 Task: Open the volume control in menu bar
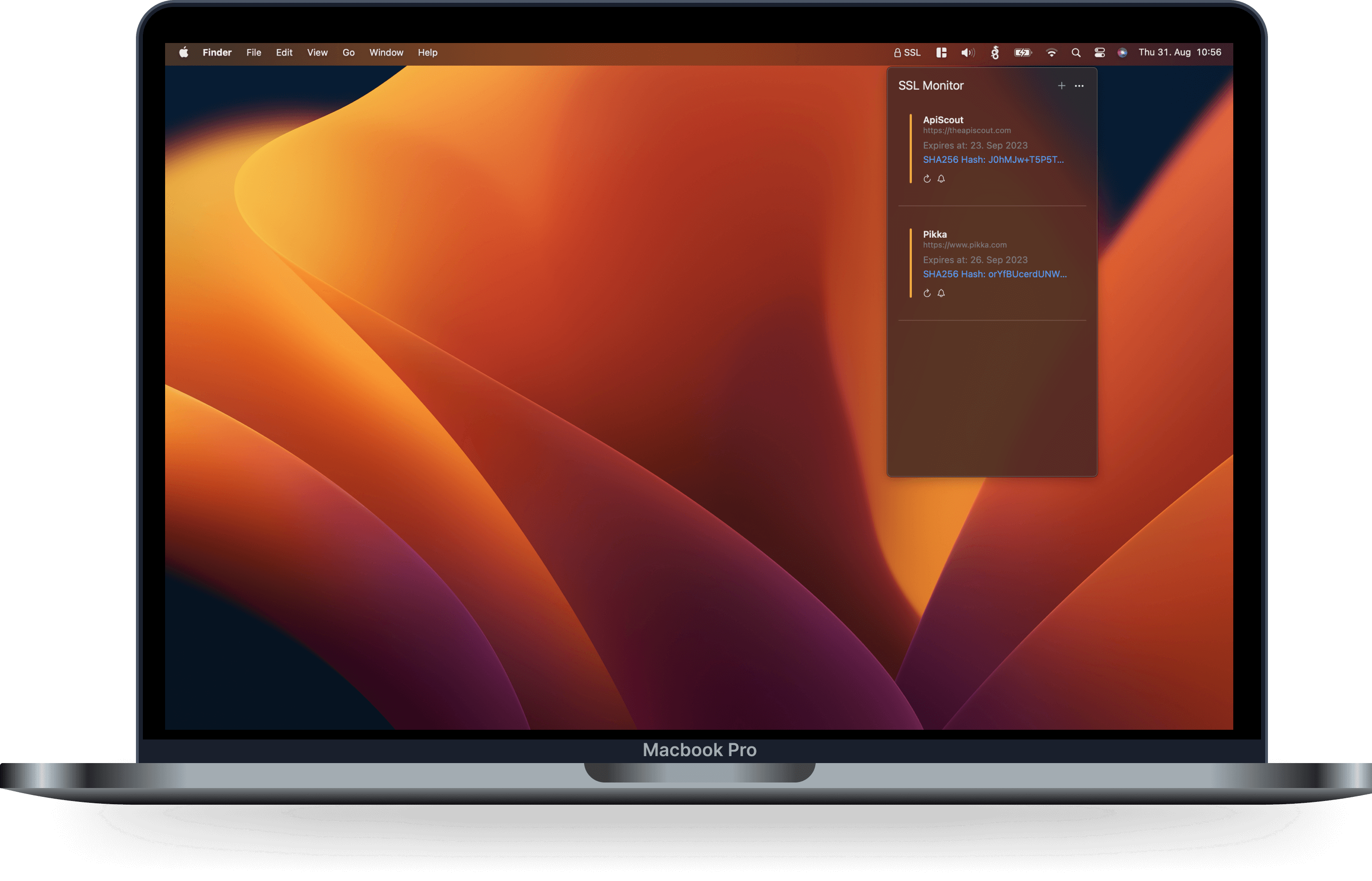click(968, 53)
